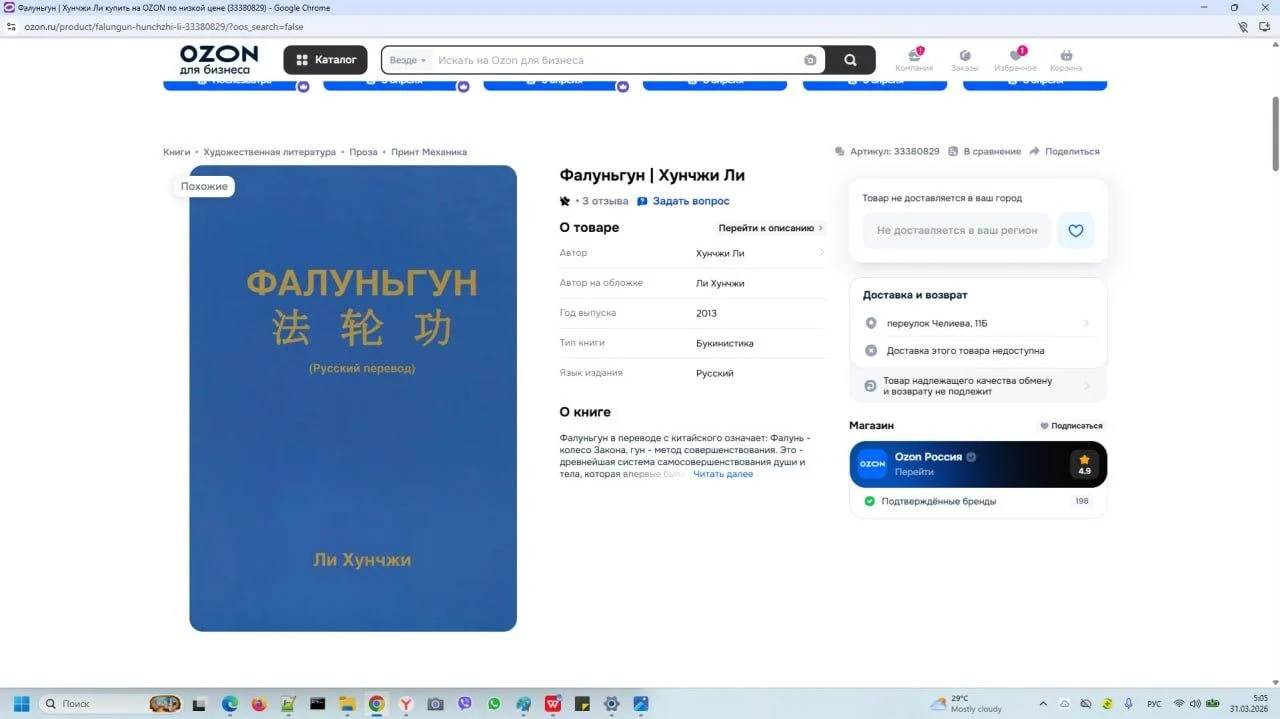Screen dimensions: 1280x719
Task: Go to Художественная литература breadcrumb
Action: point(269,152)
